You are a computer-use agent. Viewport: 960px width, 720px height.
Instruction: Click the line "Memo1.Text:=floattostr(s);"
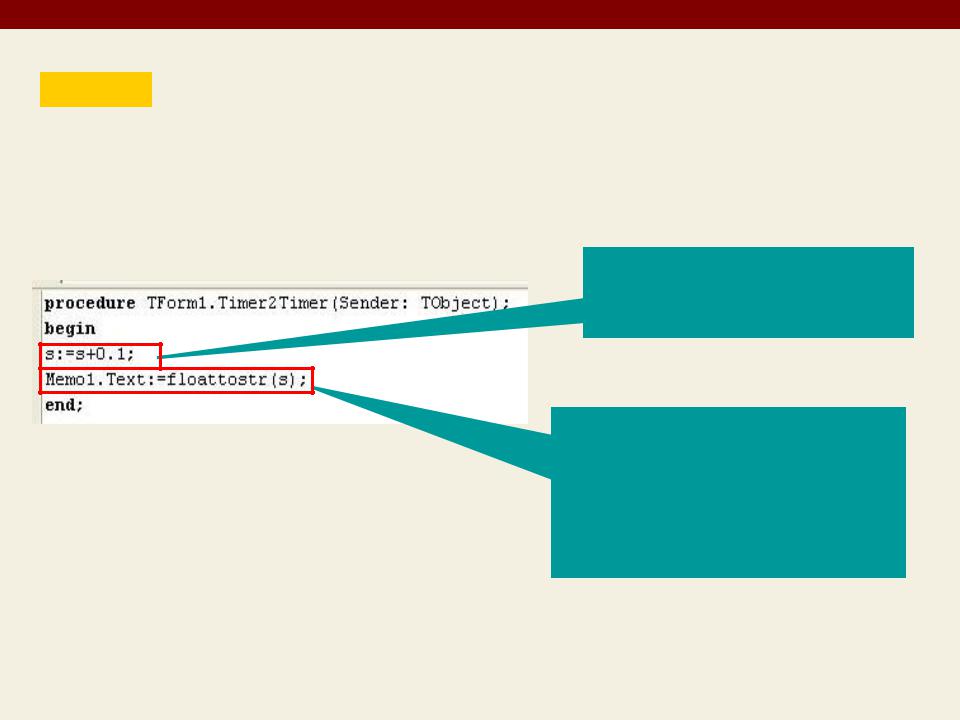point(176,380)
